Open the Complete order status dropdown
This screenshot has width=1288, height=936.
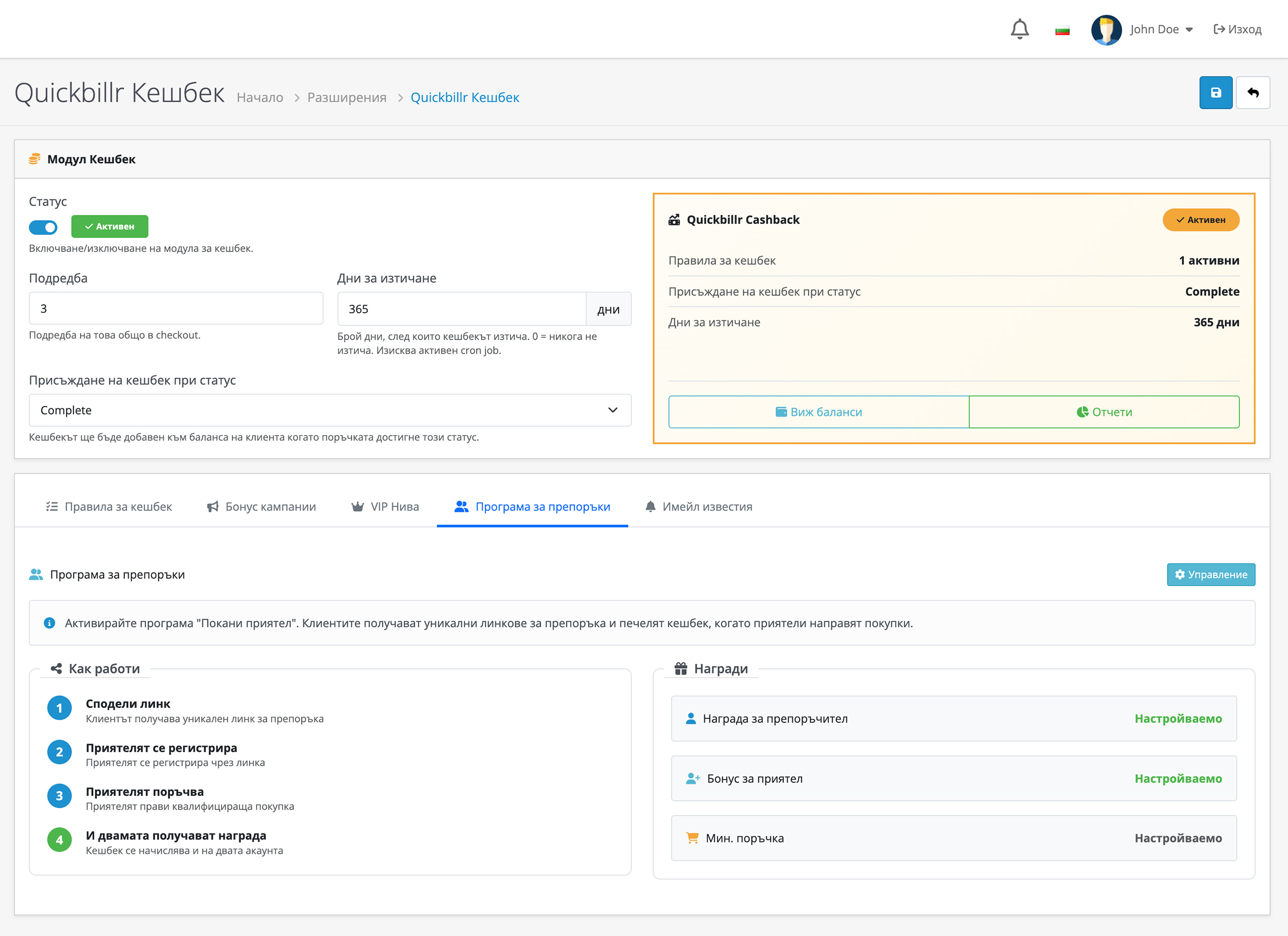pyautogui.click(x=330, y=410)
